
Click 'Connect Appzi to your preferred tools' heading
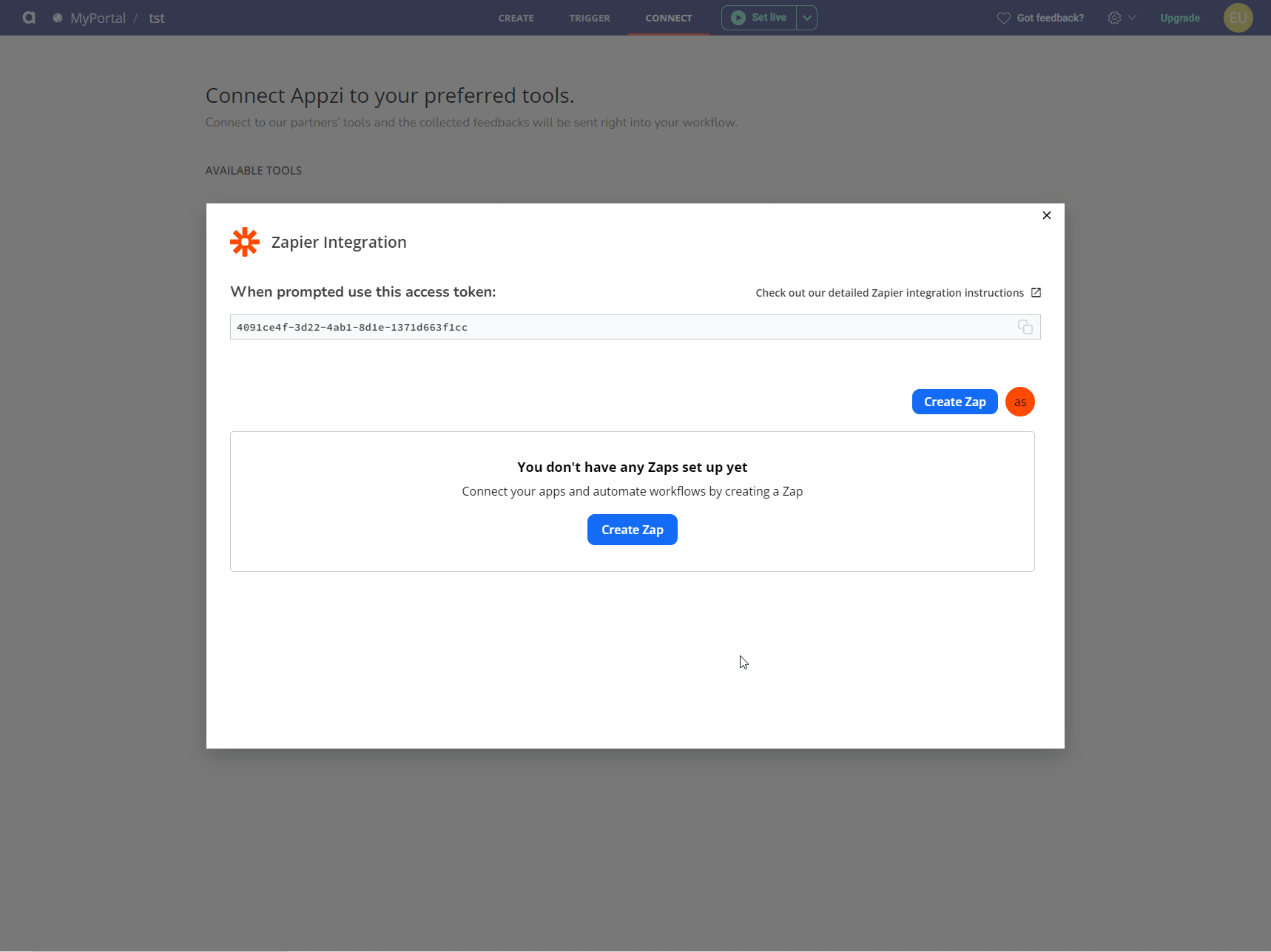tap(390, 95)
